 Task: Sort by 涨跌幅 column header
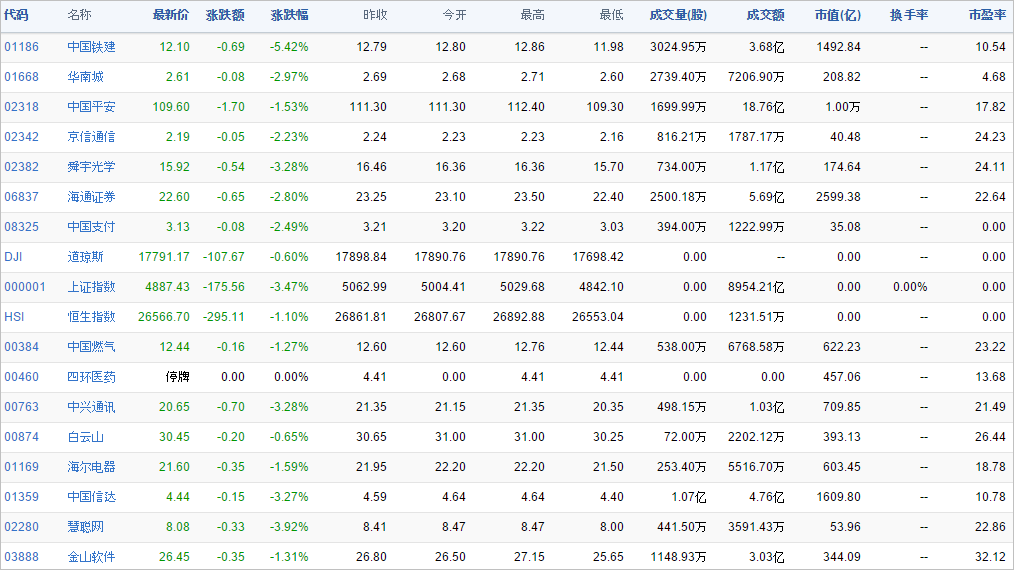(289, 15)
